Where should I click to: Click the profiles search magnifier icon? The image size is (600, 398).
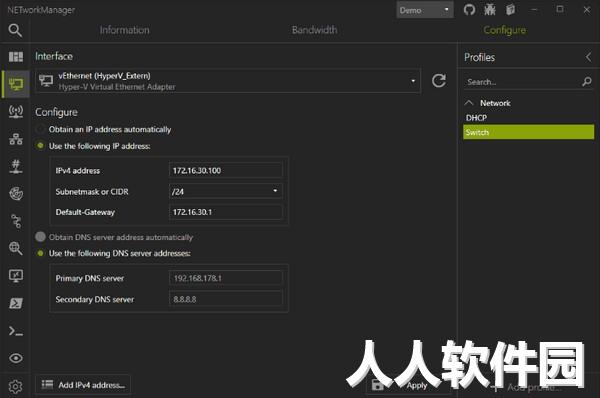pyautogui.click(x=587, y=82)
